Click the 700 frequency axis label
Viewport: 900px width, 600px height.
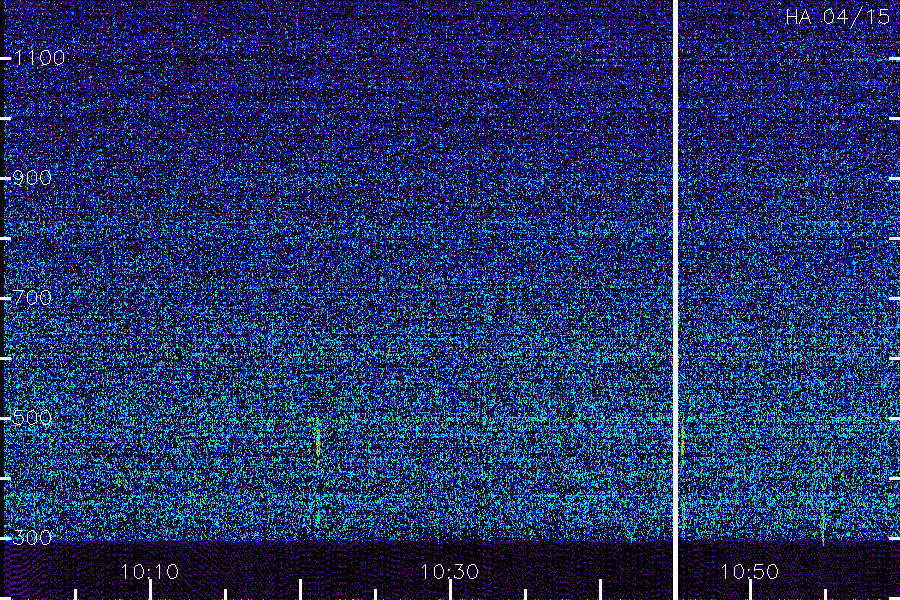pyautogui.click(x=32, y=297)
